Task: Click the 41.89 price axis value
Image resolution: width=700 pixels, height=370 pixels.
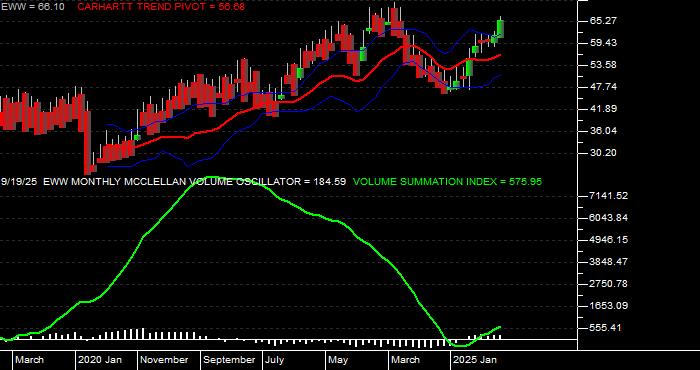Action: tap(604, 108)
